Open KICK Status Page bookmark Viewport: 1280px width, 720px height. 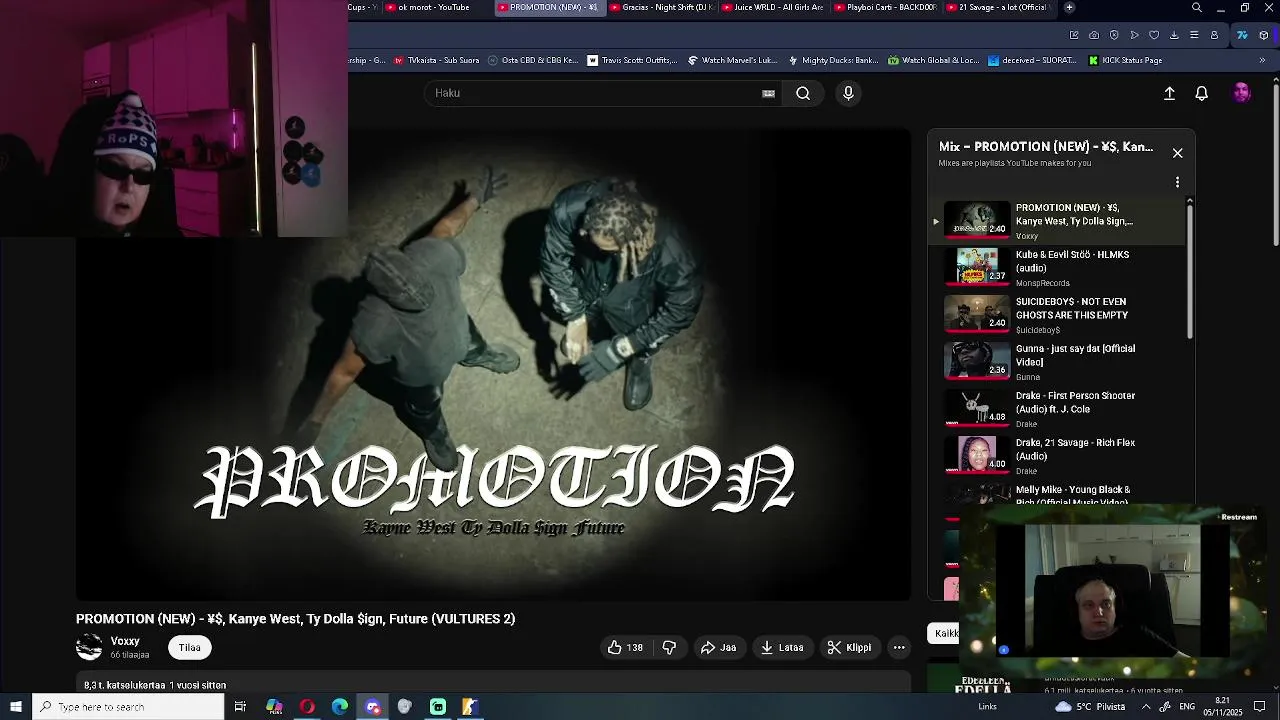[x=1125, y=60]
